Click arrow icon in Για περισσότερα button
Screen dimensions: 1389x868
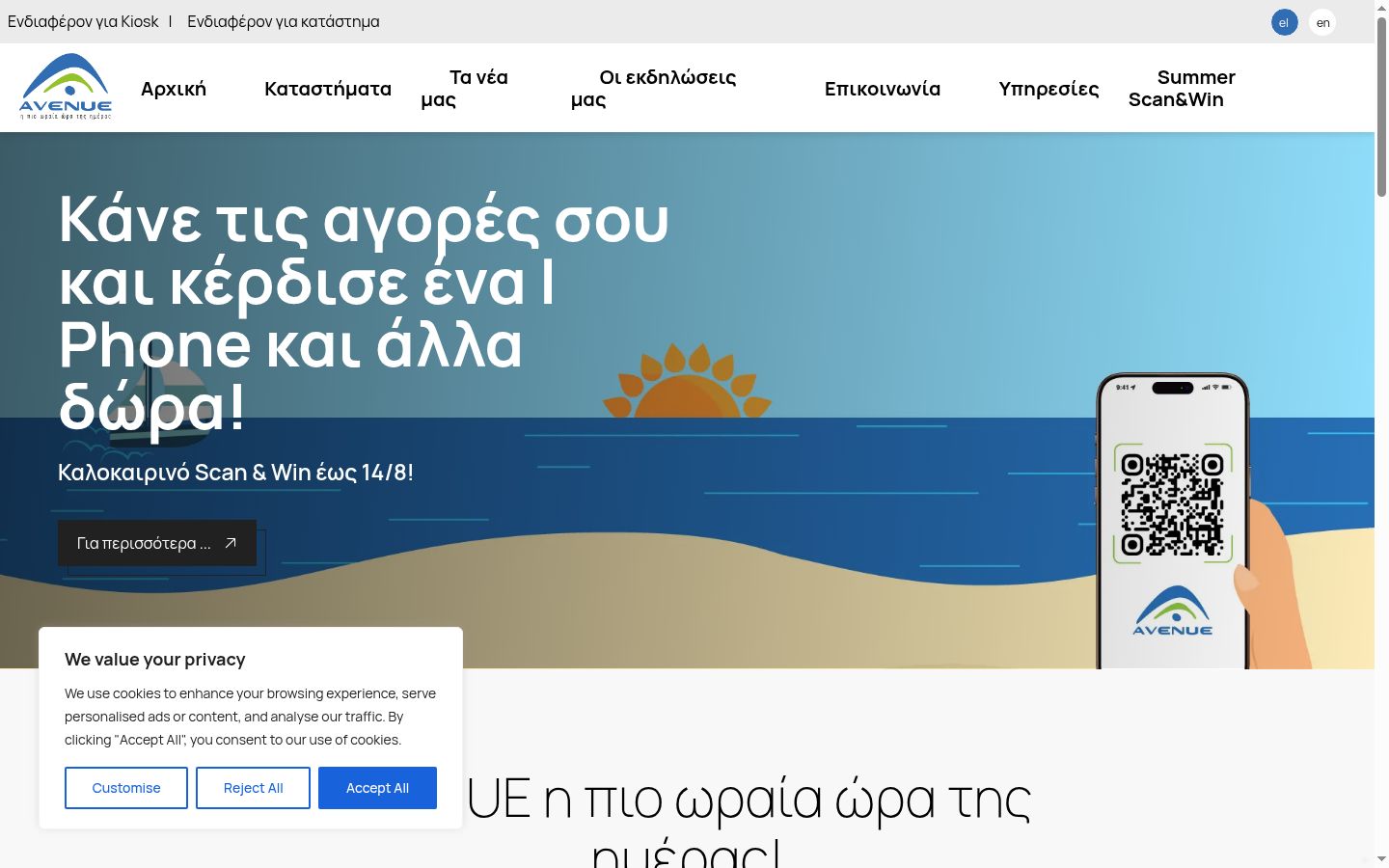coord(231,543)
